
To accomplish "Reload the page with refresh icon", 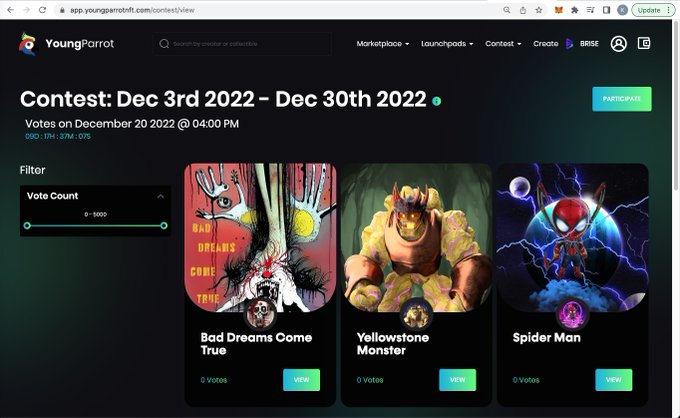I will 42,10.
